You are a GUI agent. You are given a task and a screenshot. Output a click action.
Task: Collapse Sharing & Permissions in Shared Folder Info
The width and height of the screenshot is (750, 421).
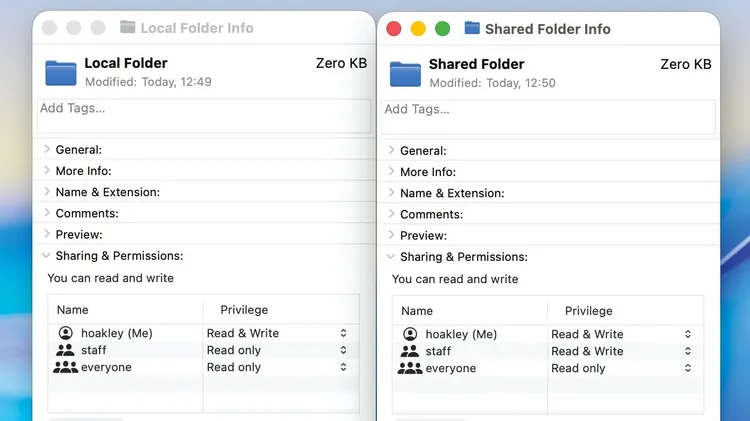[392, 257]
